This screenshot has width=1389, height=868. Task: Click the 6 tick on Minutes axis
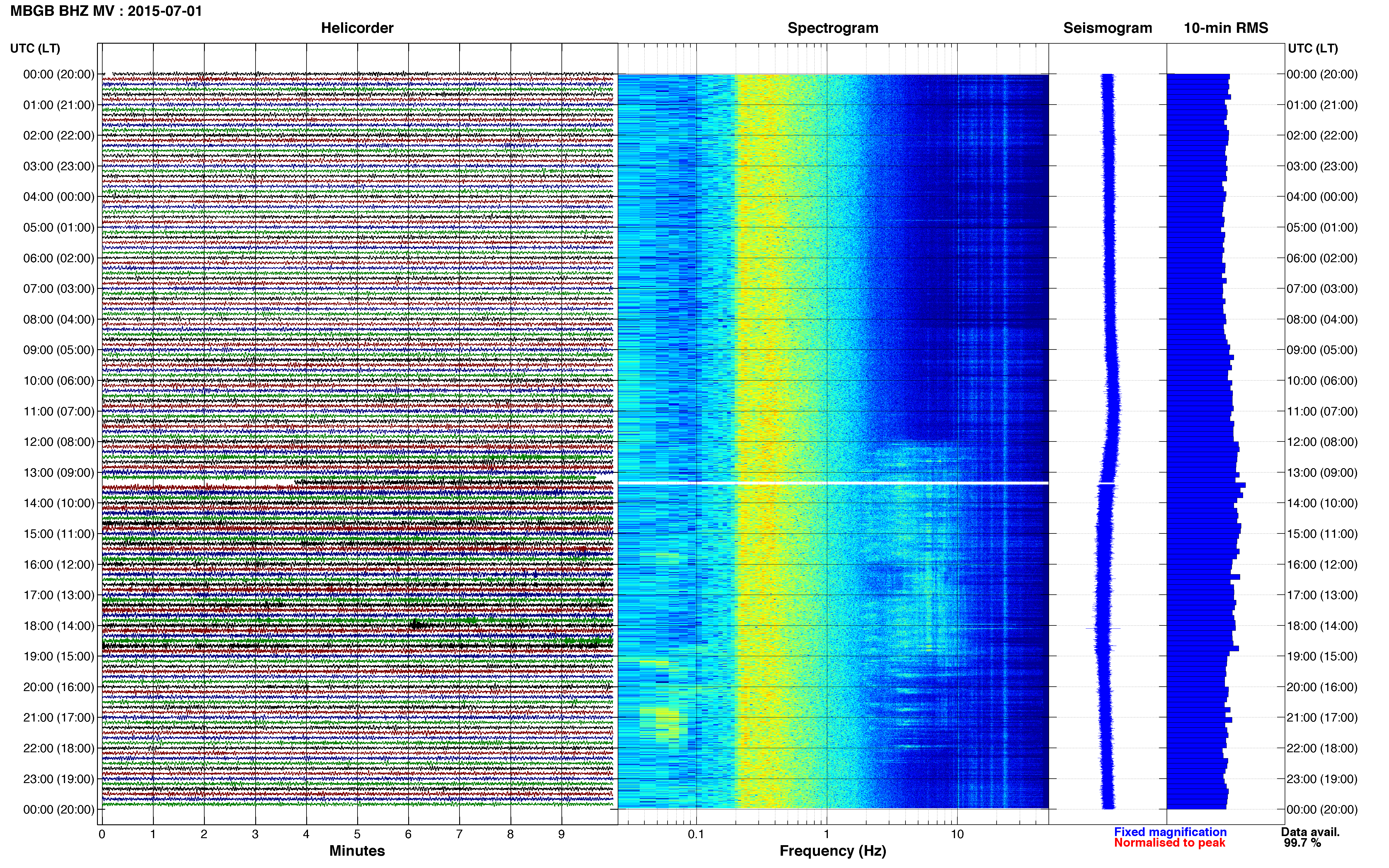coord(408,834)
